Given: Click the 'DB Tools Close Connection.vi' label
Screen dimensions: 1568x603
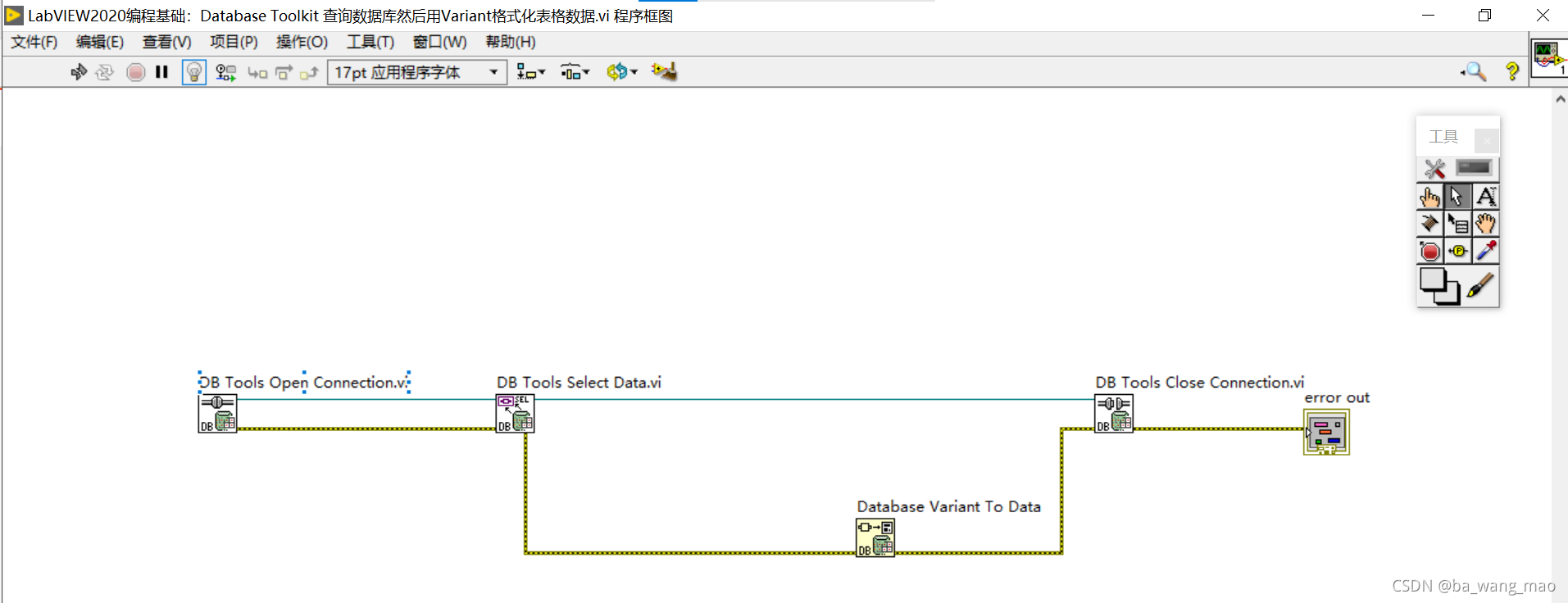Looking at the screenshot, I should (1199, 383).
